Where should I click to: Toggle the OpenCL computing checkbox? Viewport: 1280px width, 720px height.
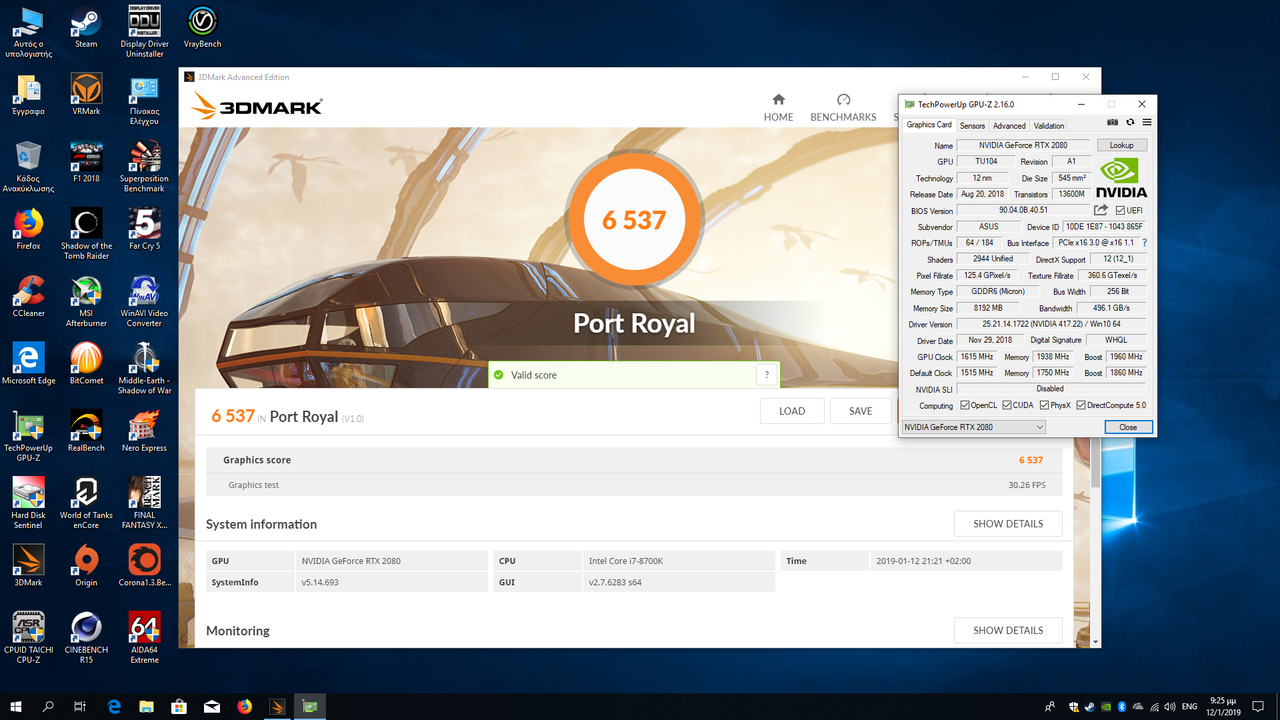point(965,405)
